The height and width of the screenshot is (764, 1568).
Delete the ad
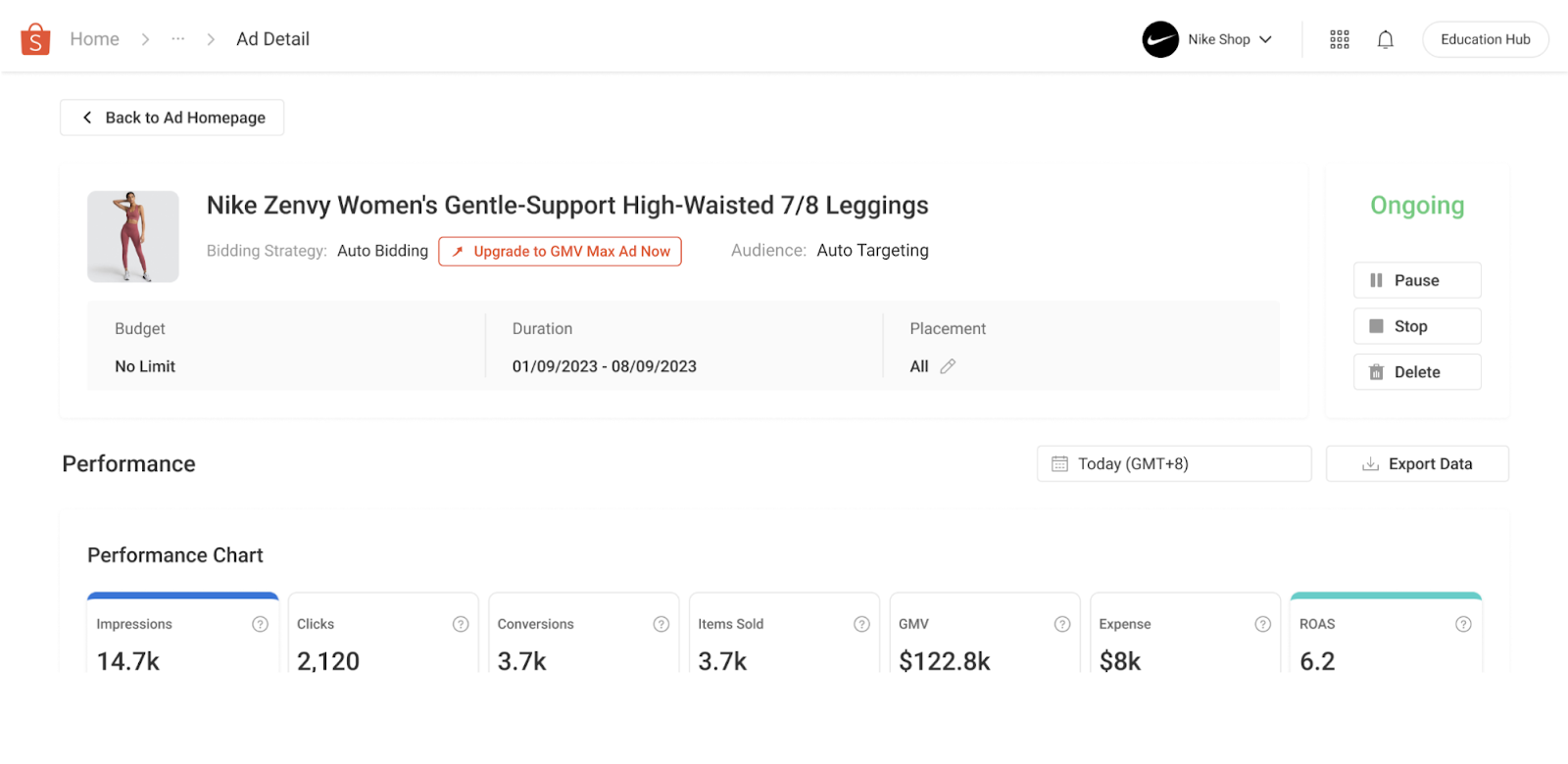pyautogui.click(x=1417, y=372)
